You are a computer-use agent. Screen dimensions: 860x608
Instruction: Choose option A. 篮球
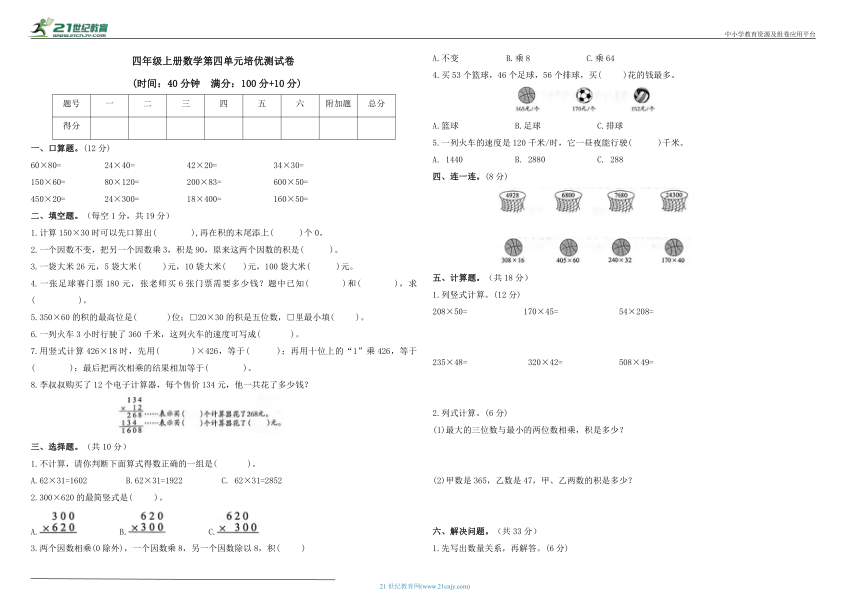[x=445, y=126]
